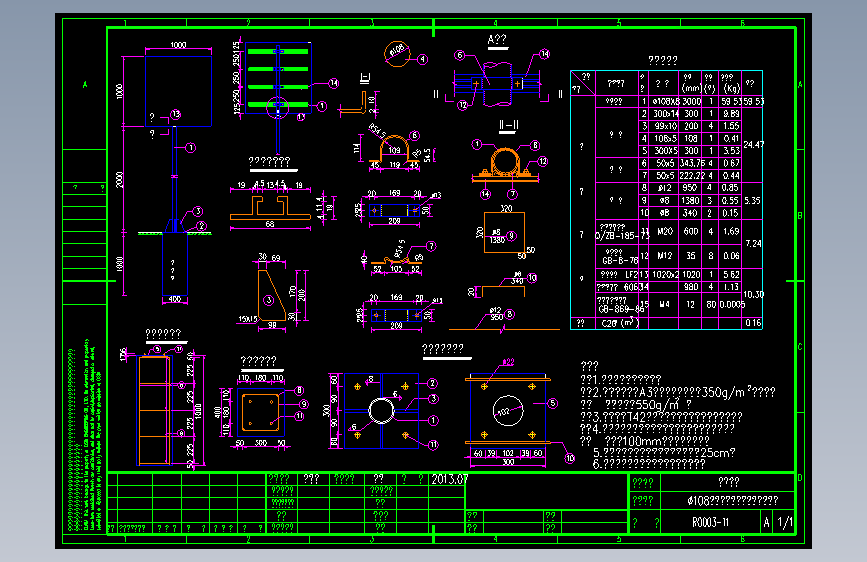
Task: Click the drawing number R0003-11
Action: 710,522
